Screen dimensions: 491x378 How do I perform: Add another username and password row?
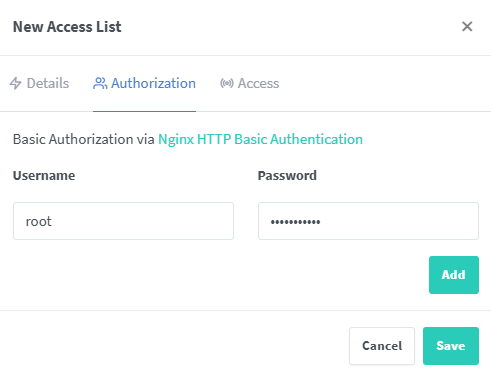click(454, 275)
